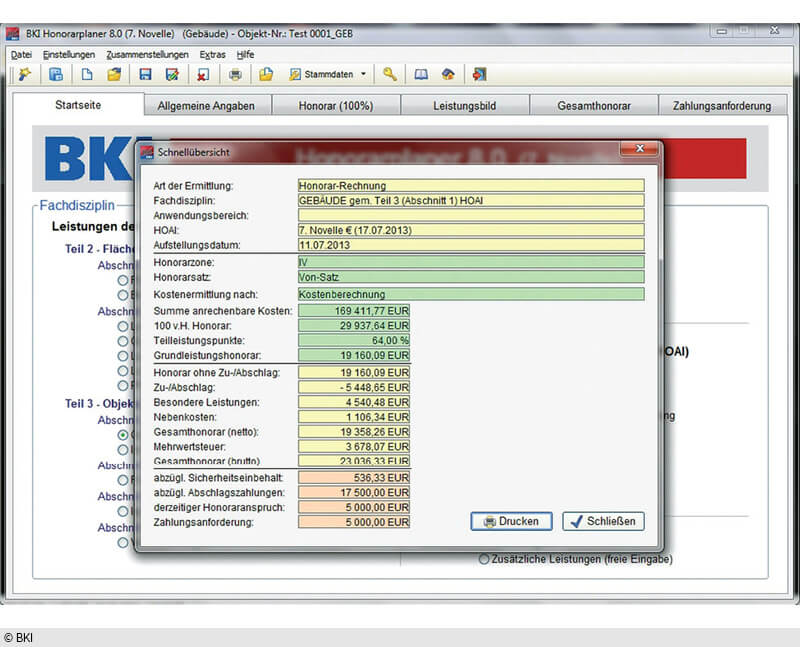Switch to the Gesamthonorar tab

point(594,106)
